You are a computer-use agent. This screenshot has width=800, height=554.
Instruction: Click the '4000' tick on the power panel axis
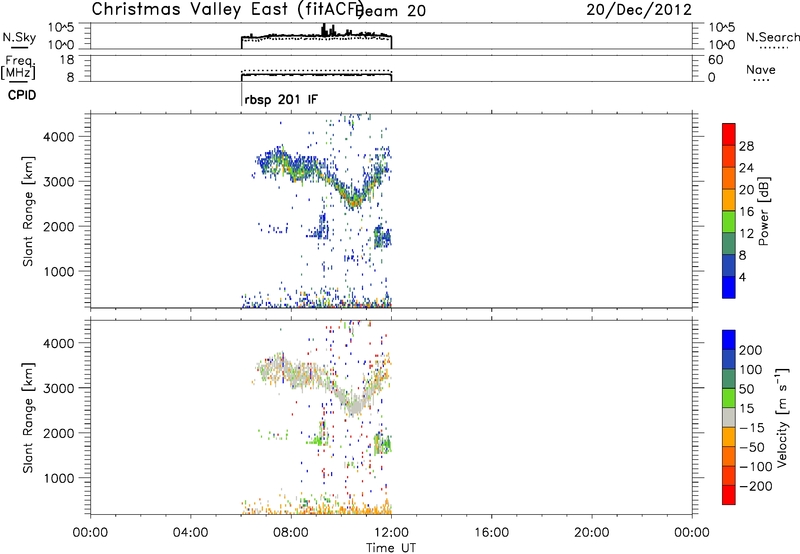[59, 137]
